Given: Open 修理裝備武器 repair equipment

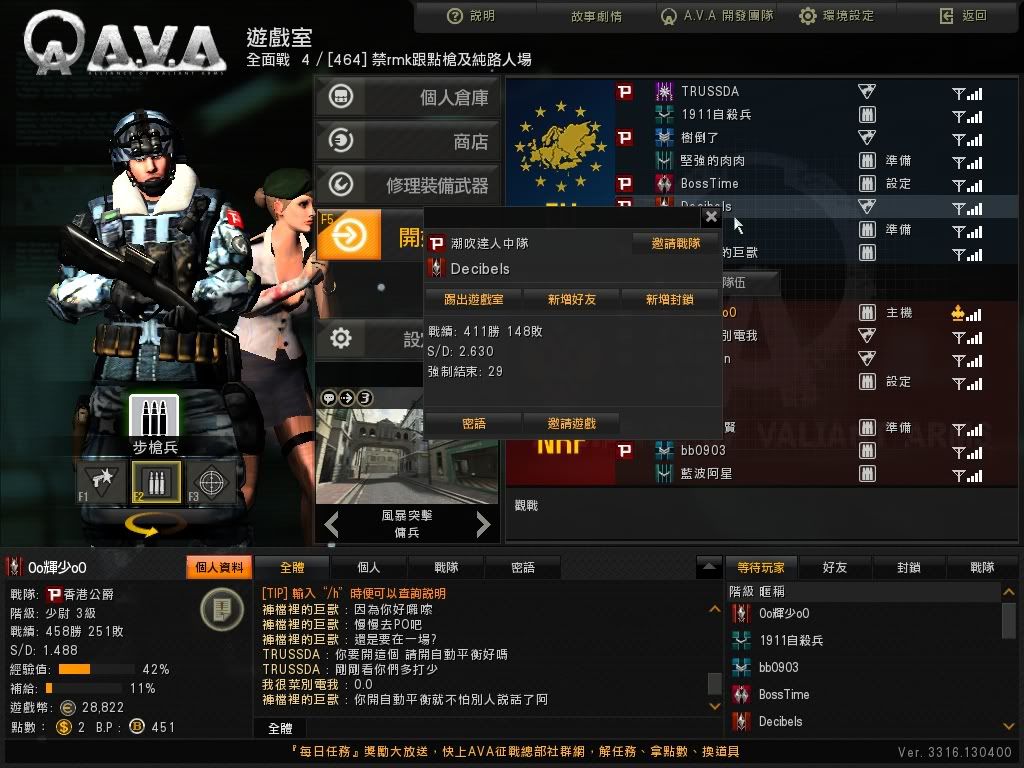Looking at the screenshot, I should coord(408,185).
